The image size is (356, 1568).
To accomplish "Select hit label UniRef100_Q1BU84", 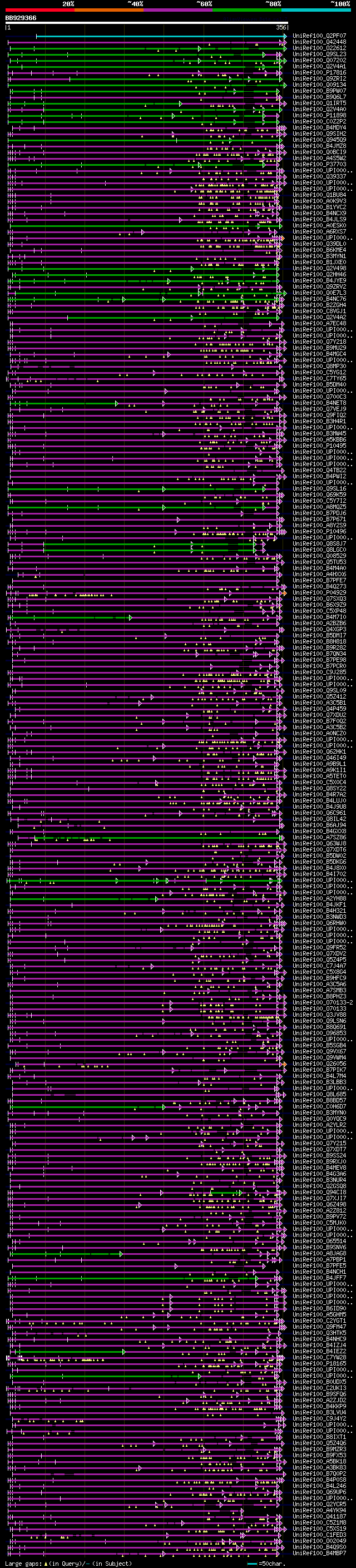I will [x=319, y=195].
